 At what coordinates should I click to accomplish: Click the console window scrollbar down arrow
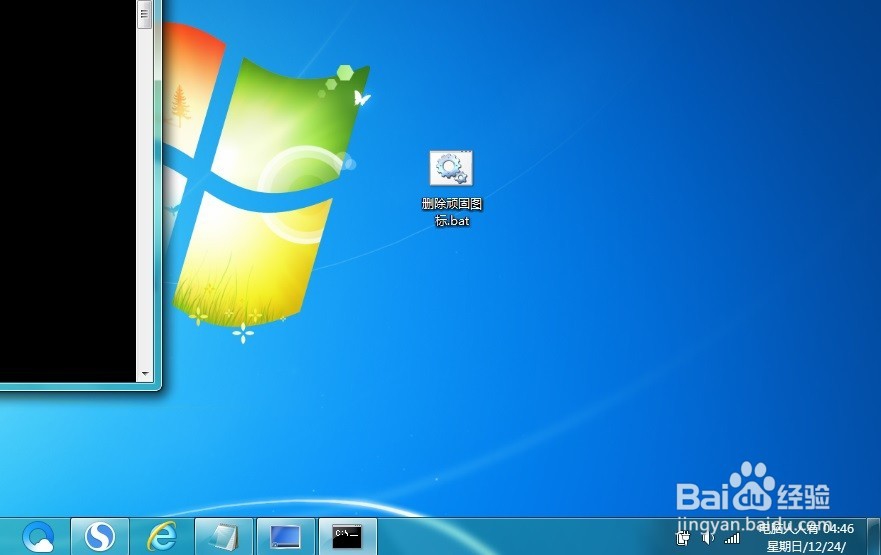145,374
